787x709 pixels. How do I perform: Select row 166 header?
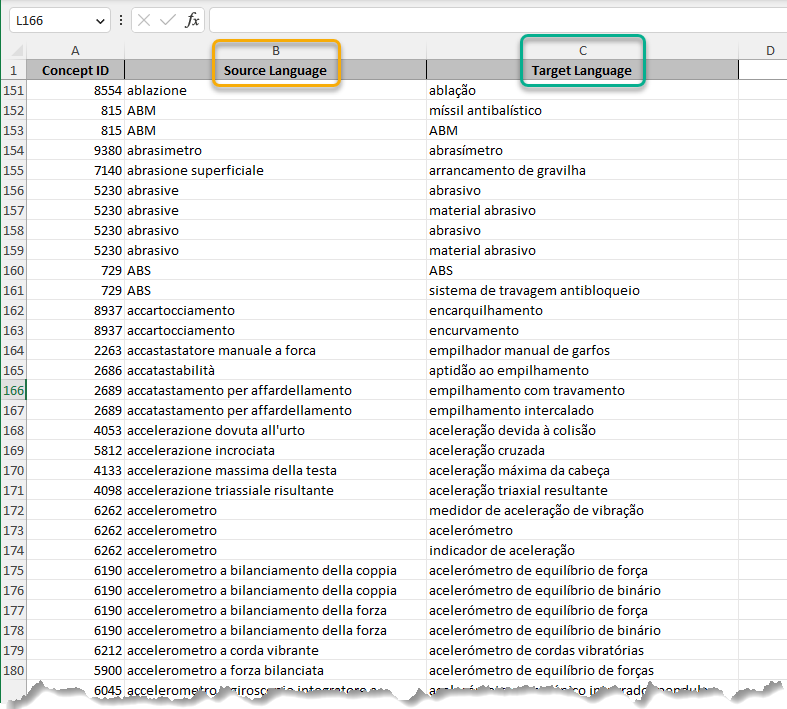coord(14,390)
